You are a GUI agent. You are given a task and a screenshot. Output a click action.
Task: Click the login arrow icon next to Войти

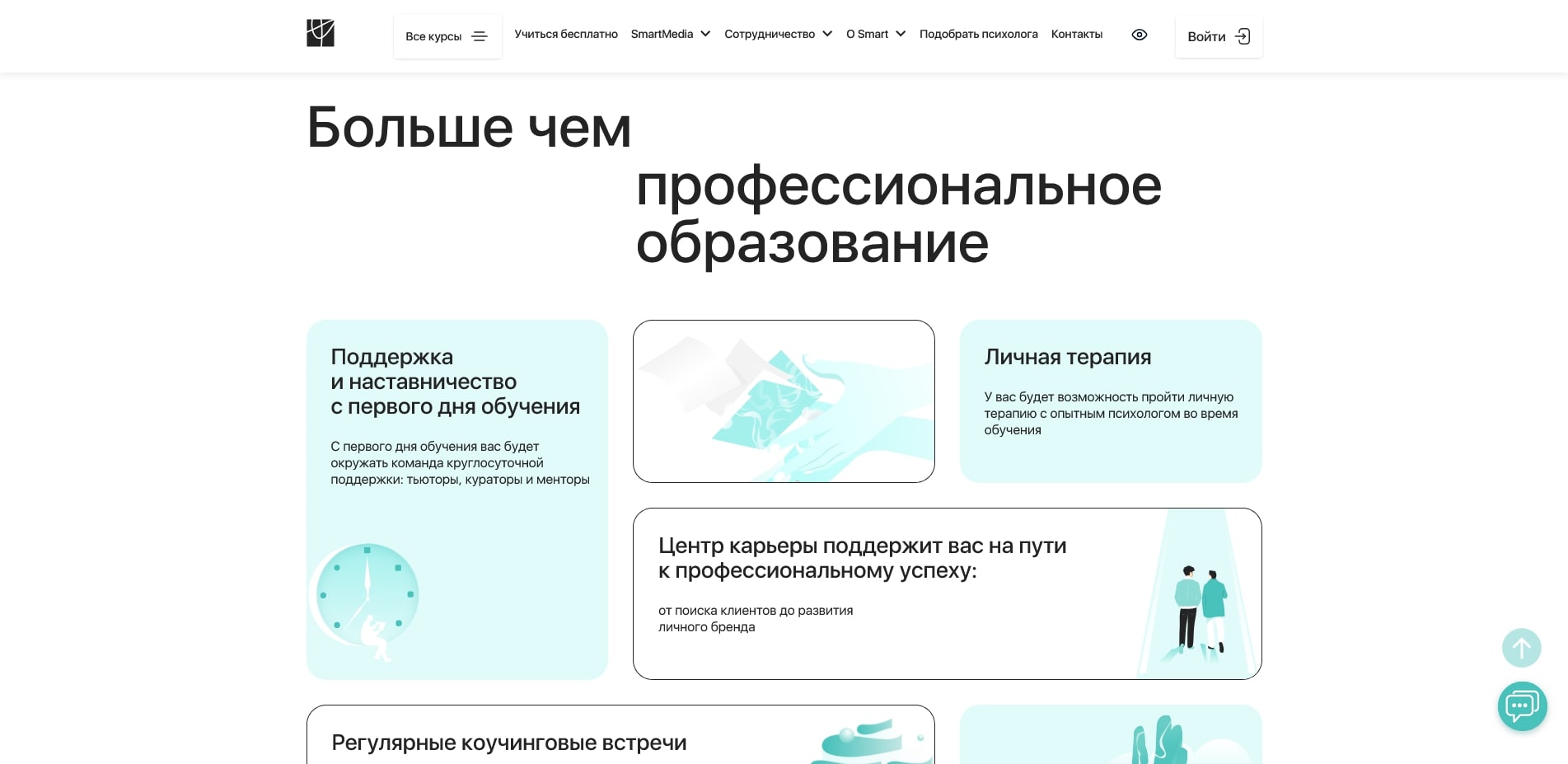[x=1243, y=36]
